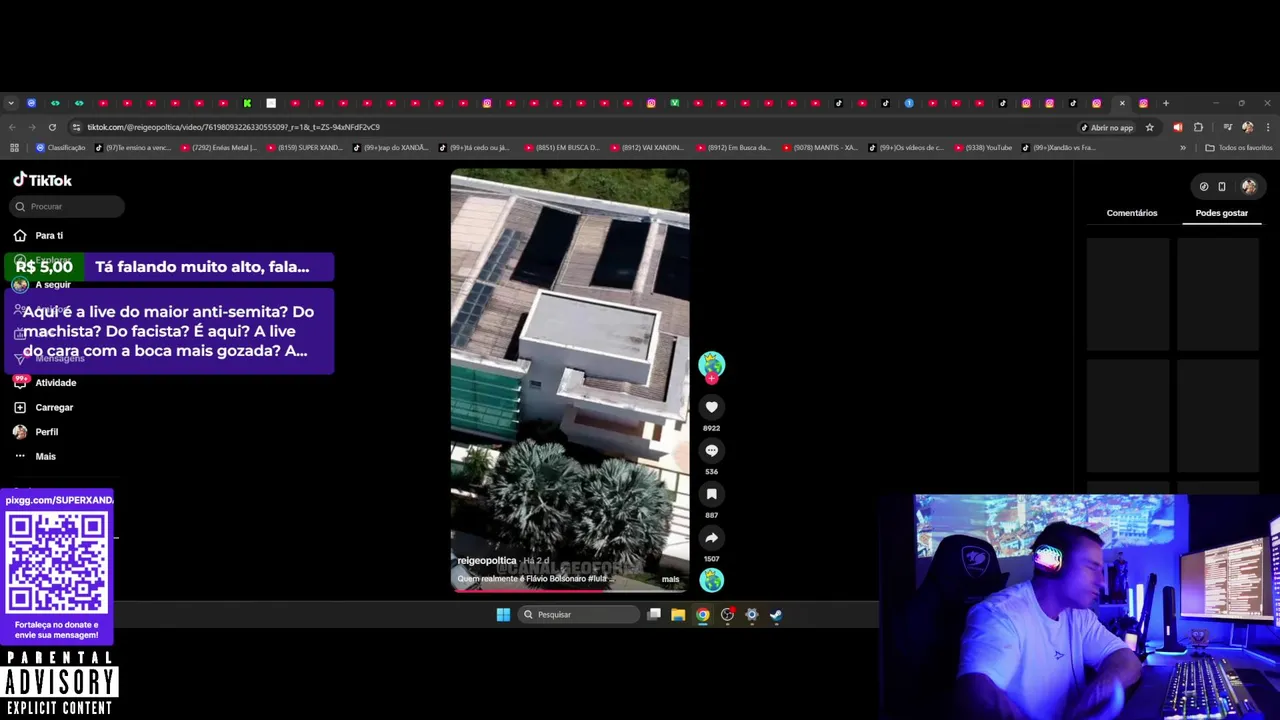Open the Todos os favoritos folder
The height and width of the screenshot is (720, 1280).
click(1239, 147)
